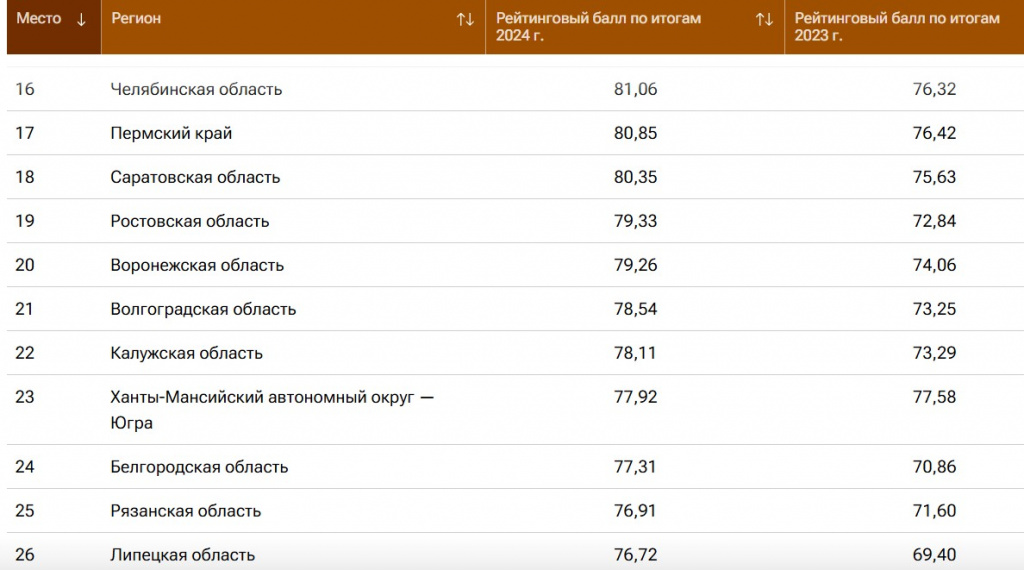Click Ростовская область region cell
1024x570 pixels.
pyautogui.click(x=189, y=221)
